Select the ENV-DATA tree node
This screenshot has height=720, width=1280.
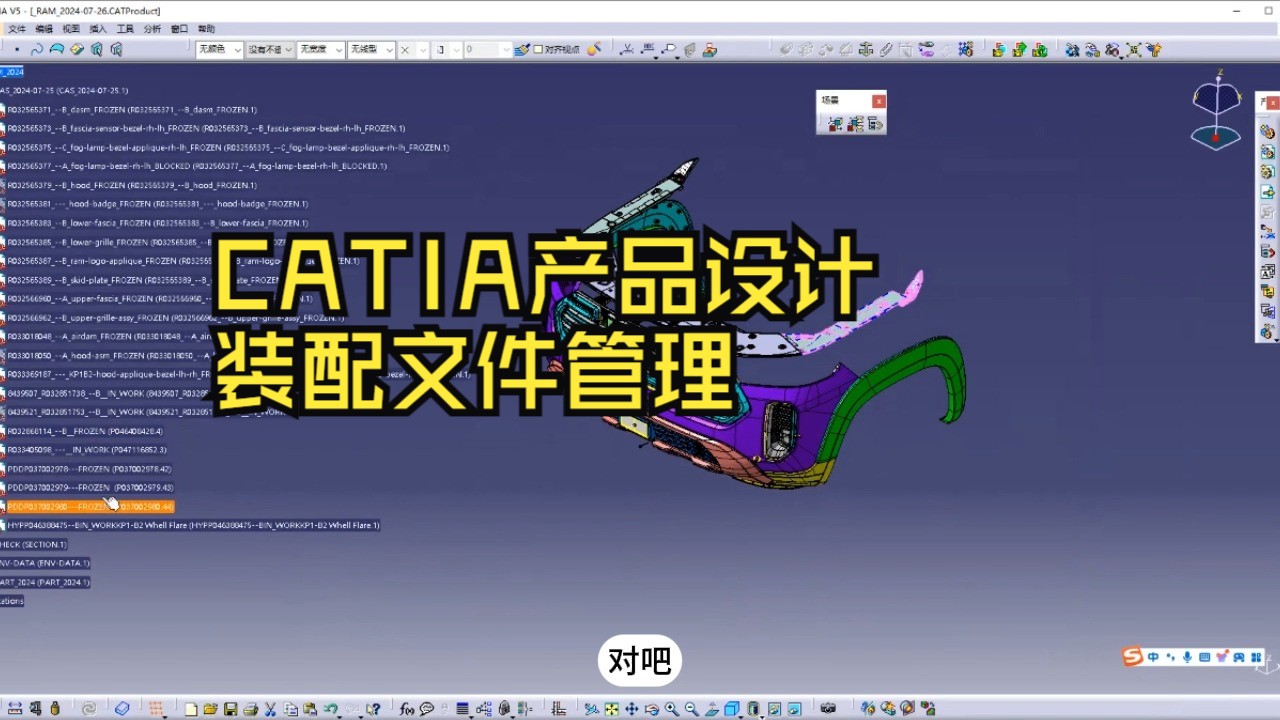(x=45, y=564)
